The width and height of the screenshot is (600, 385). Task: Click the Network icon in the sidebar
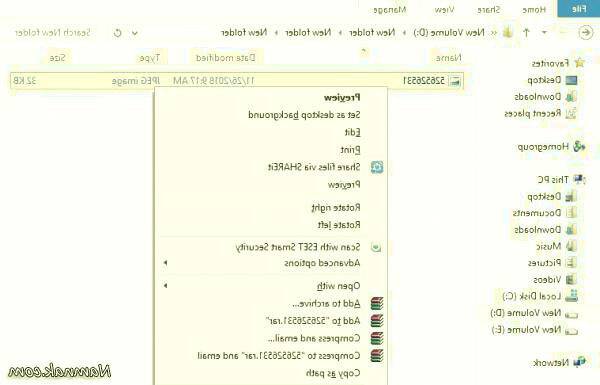click(579, 362)
